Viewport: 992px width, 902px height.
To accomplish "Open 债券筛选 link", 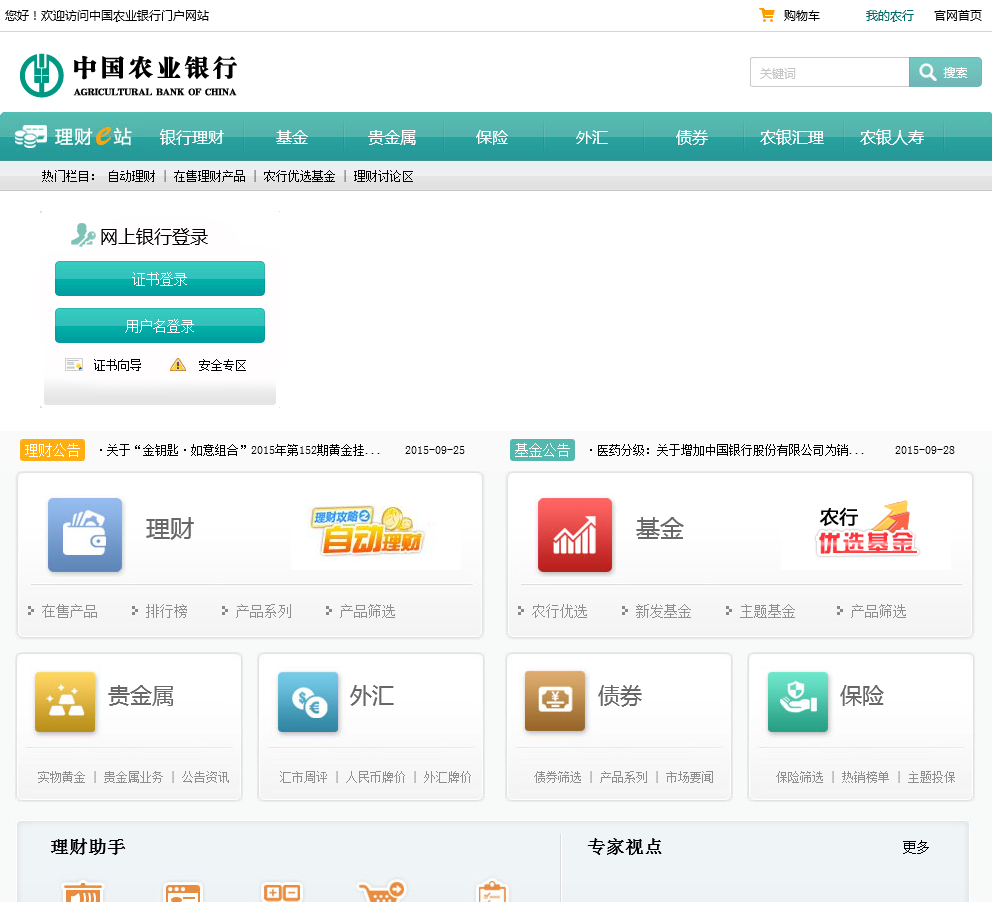I will [x=557, y=777].
